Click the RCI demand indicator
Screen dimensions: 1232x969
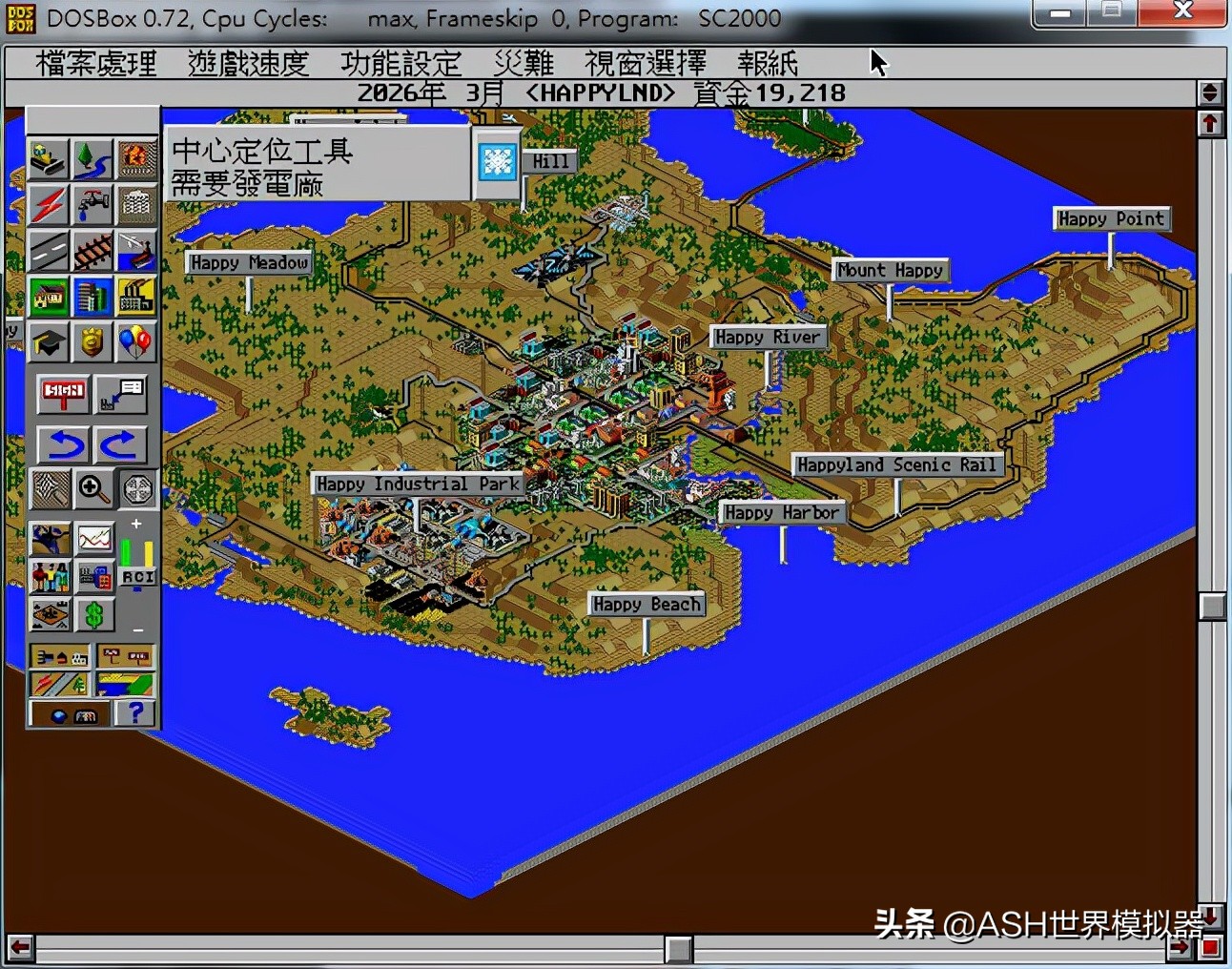pos(137,577)
